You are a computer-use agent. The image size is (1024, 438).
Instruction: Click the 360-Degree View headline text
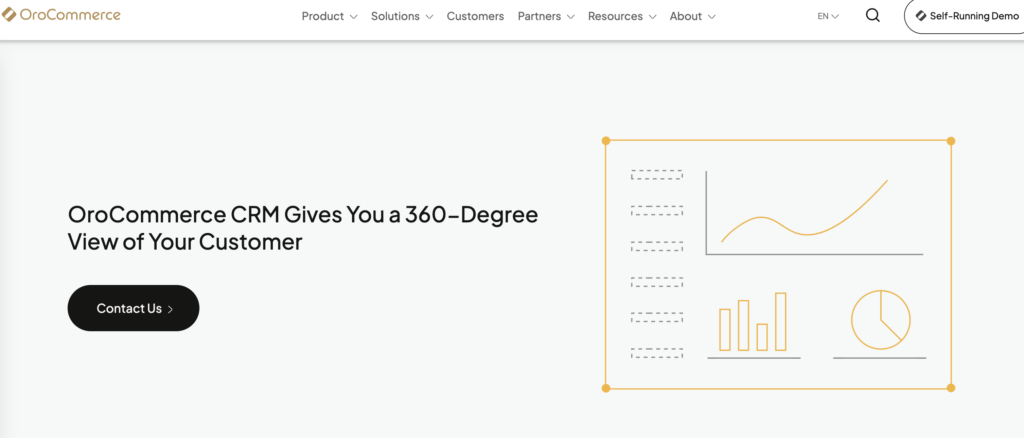coord(302,228)
